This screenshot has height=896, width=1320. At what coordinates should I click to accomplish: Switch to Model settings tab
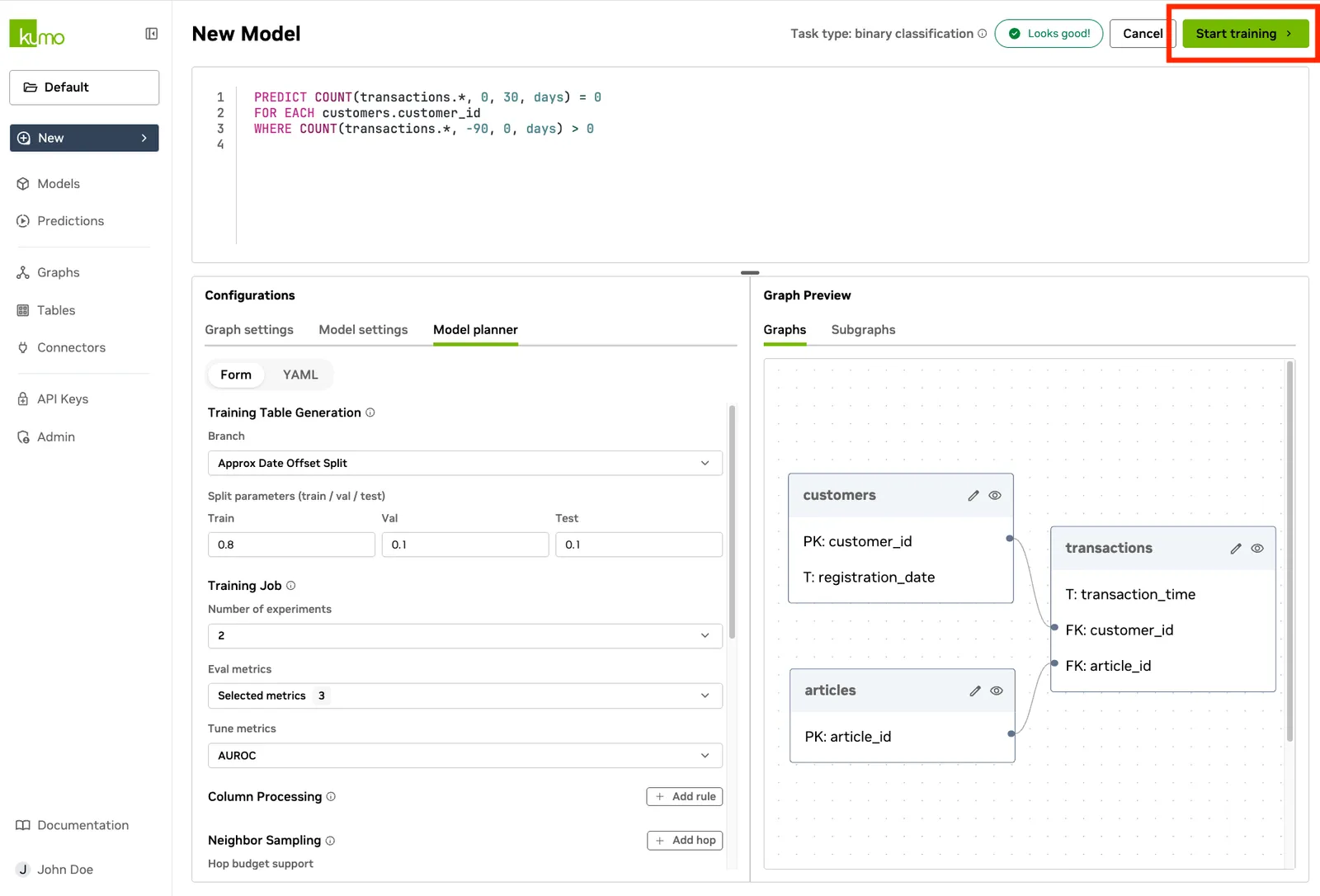pos(363,330)
